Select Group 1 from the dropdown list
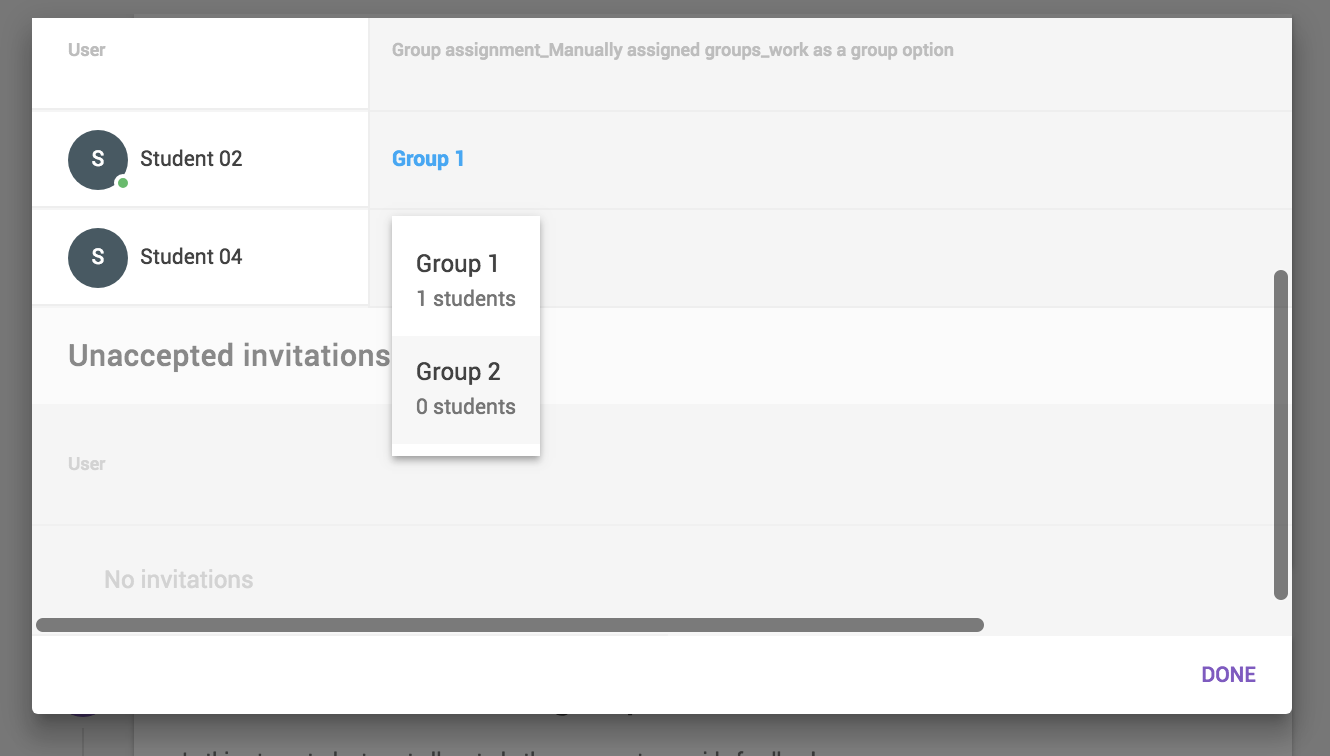 (465, 280)
